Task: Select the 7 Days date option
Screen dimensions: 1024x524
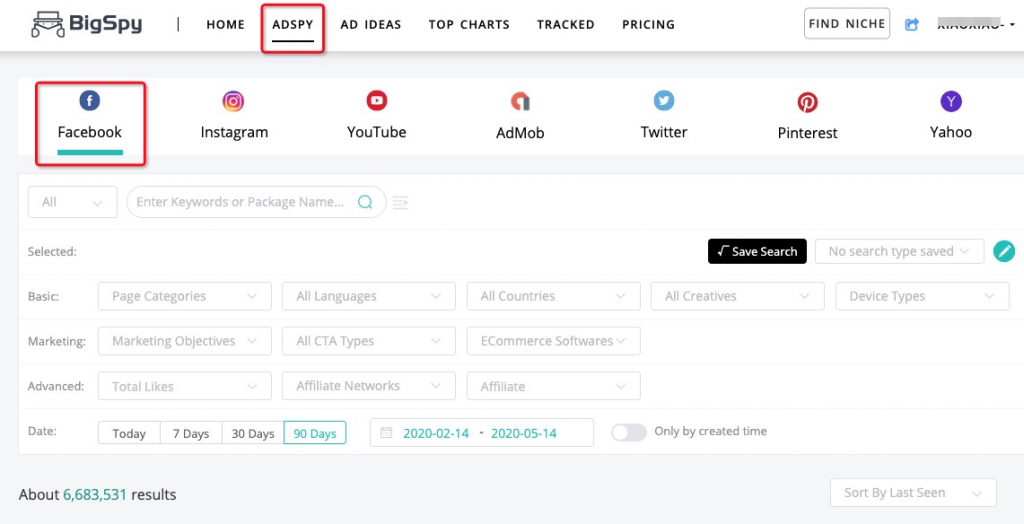Action: (191, 433)
